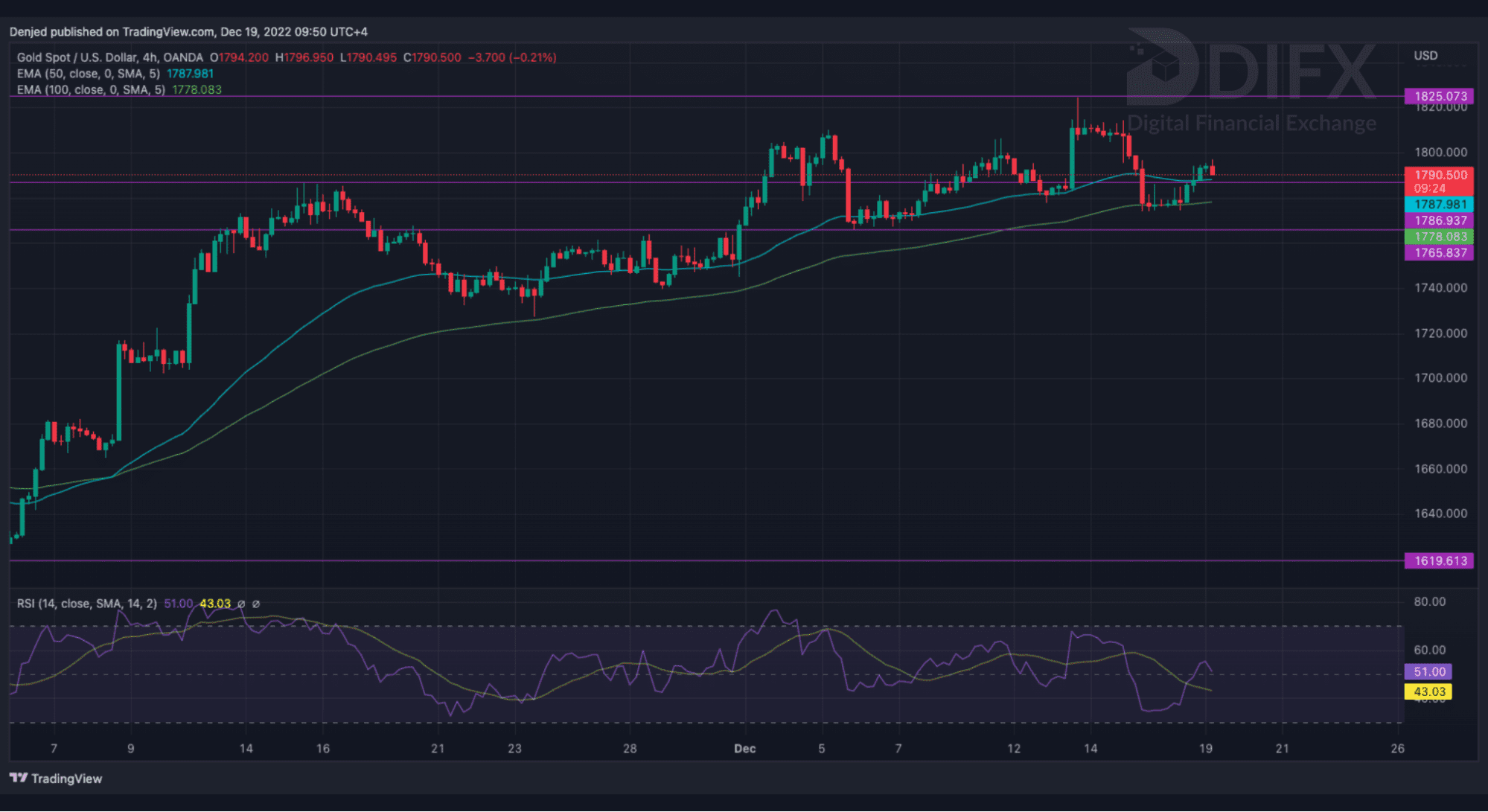Select the EMA 50 indicator legend

(88, 74)
